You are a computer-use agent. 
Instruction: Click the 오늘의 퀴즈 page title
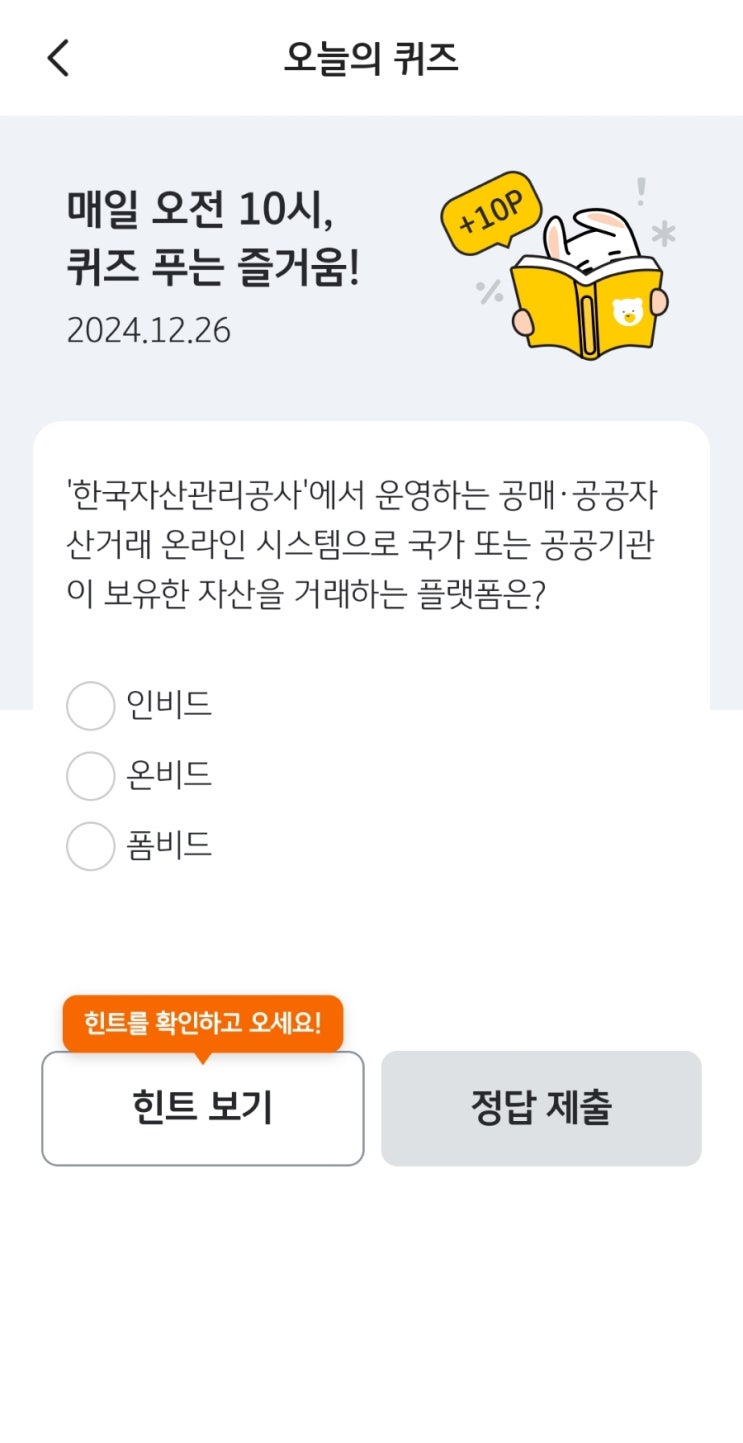click(x=371, y=58)
